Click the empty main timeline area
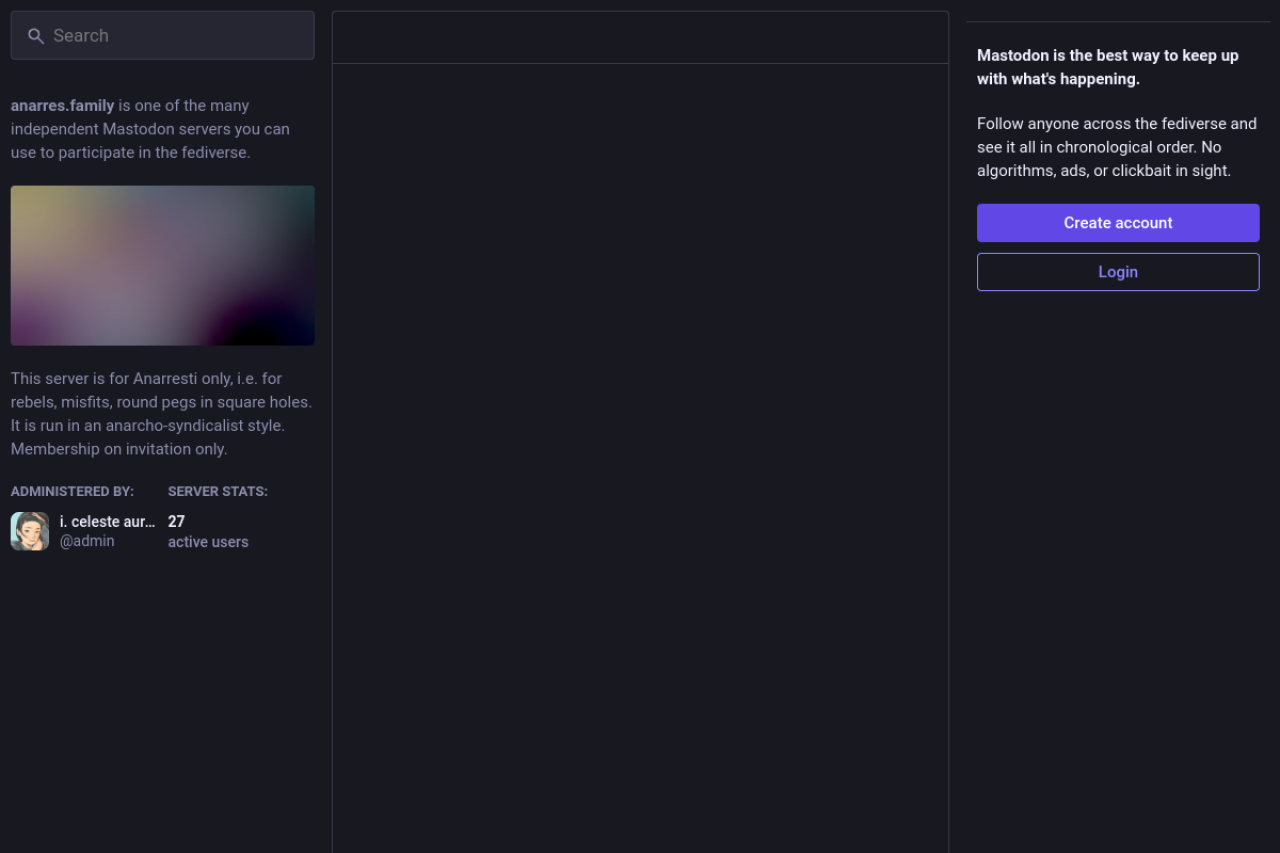The width and height of the screenshot is (1280, 853). pos(640,450)
